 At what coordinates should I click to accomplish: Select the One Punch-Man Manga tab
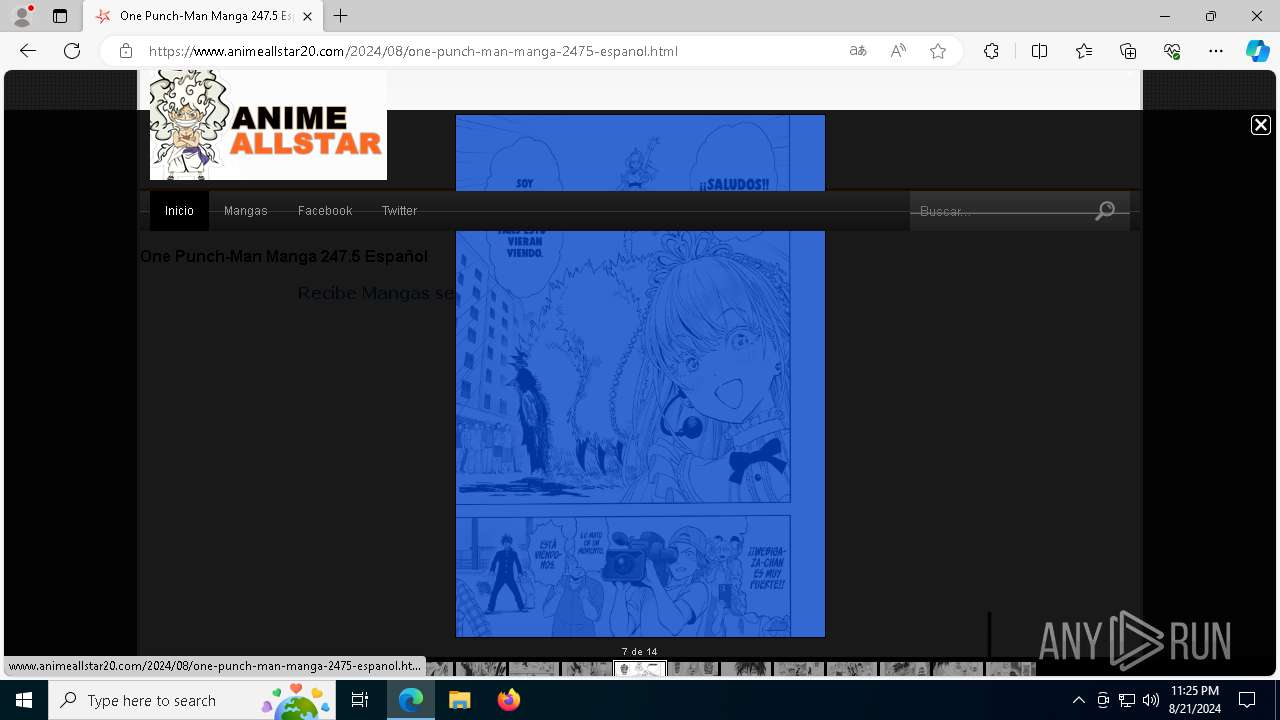click(x=203, y=16)
